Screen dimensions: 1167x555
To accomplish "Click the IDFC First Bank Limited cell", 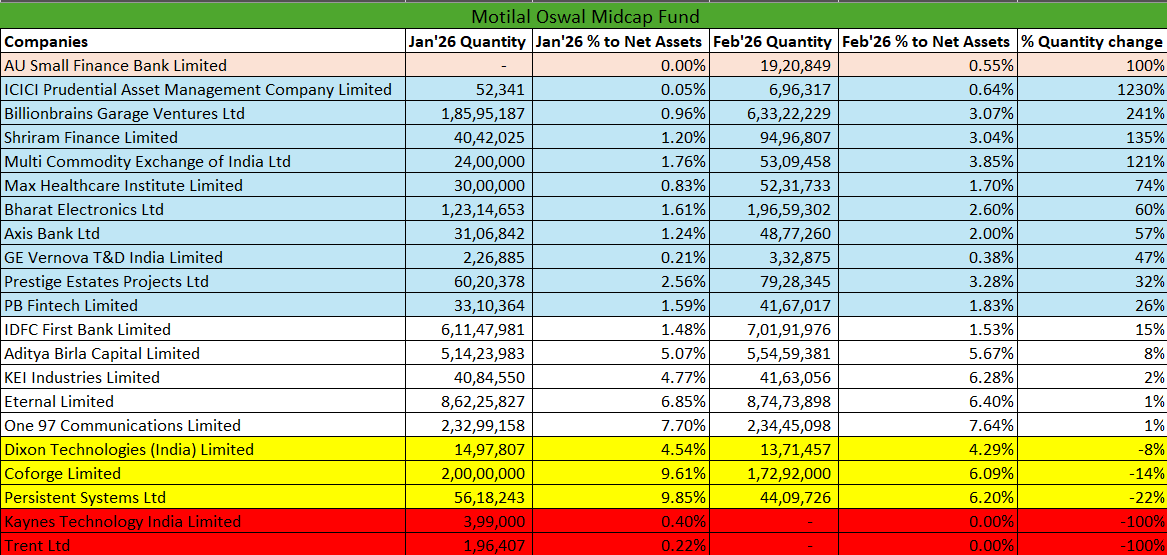I will pos(202,329).
